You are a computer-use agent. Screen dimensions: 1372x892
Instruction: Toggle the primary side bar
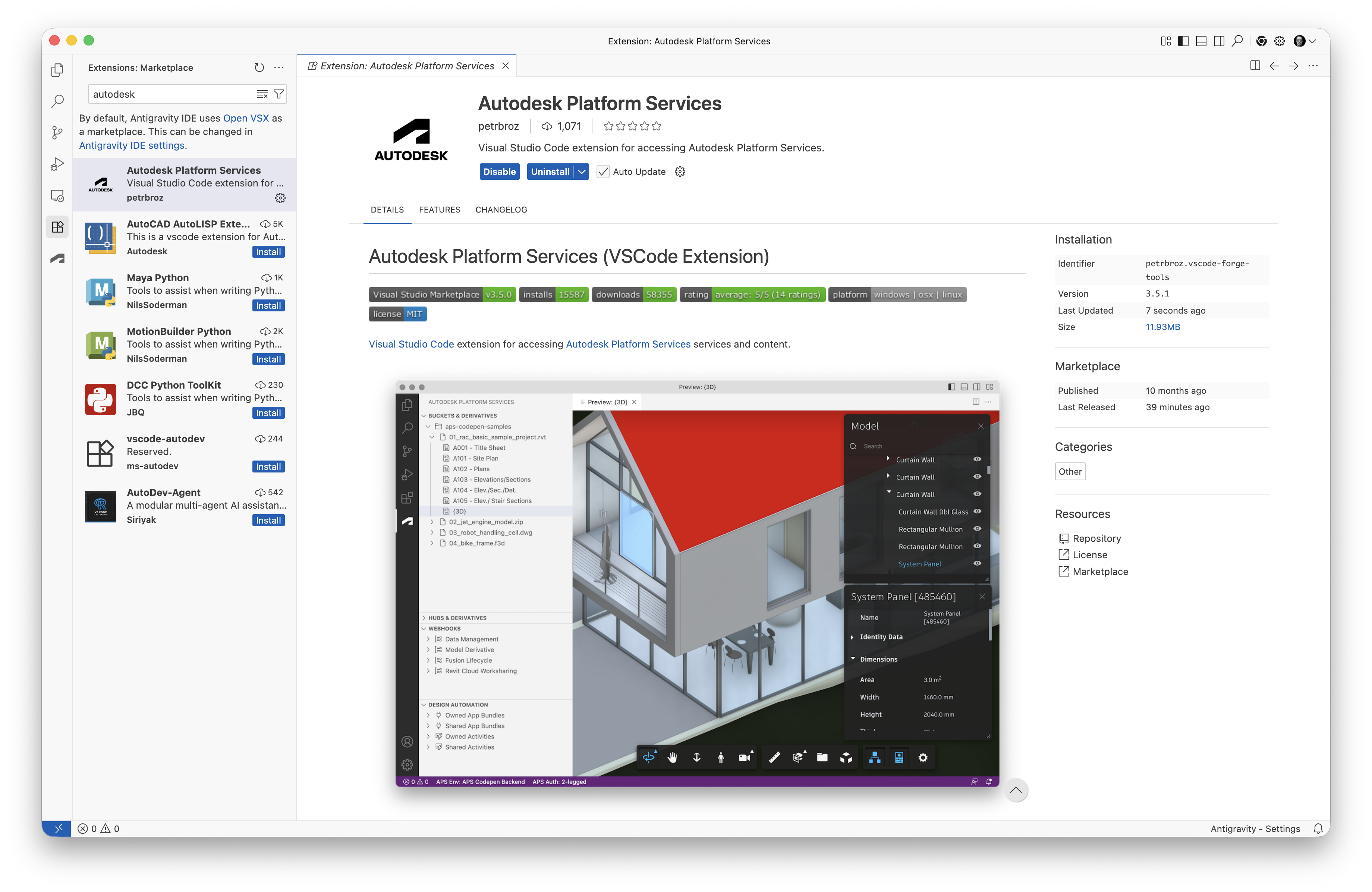pos(1183,41)
